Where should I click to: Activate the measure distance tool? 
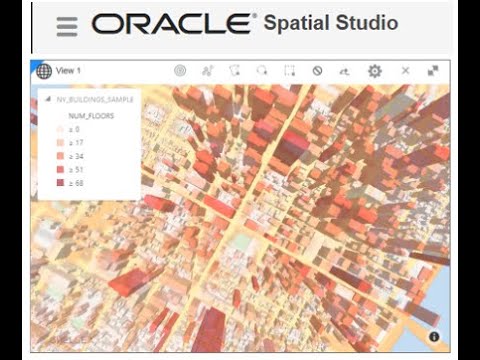click(x=345, y=71)
